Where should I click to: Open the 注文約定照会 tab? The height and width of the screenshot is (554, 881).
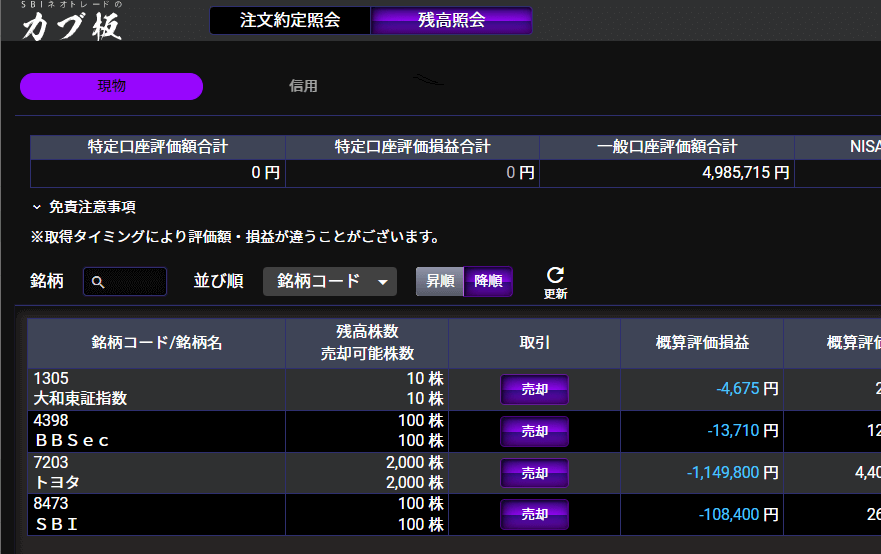coord(290,20)
